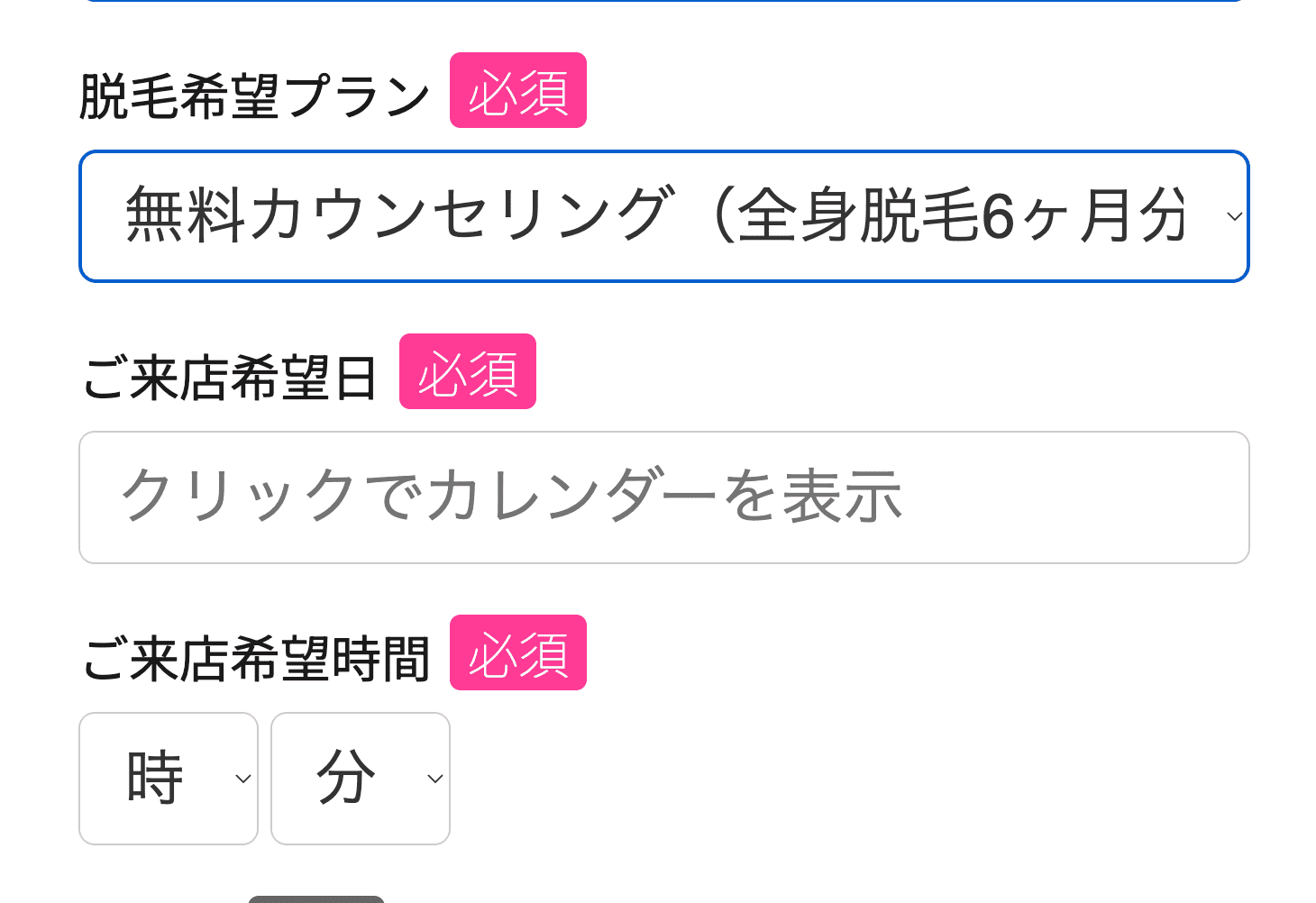This screenshot has width=1316, height=903.
Task: Click the 時 text in the hour selector
Action: click(155, 778)
